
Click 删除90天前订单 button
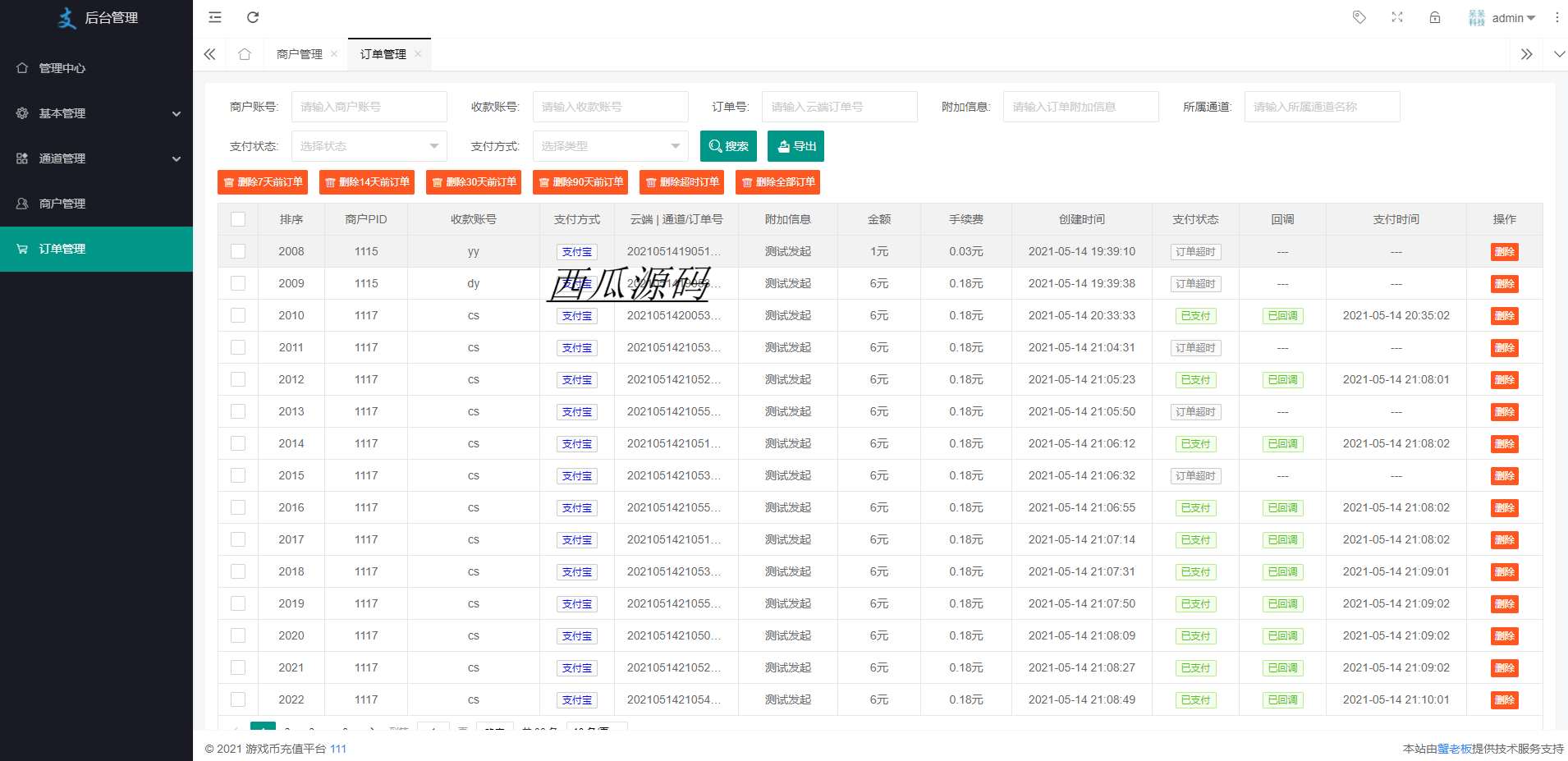[580, 182]
